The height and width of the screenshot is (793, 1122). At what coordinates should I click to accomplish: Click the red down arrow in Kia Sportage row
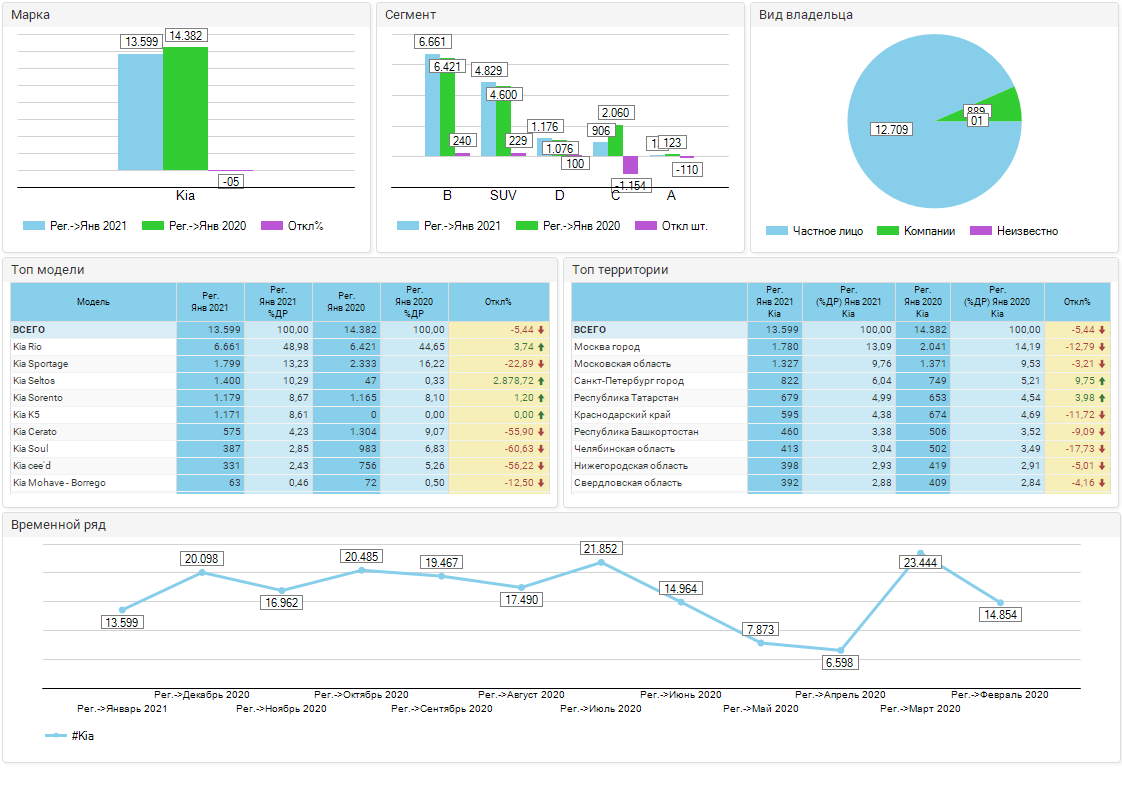click(541, 364)
